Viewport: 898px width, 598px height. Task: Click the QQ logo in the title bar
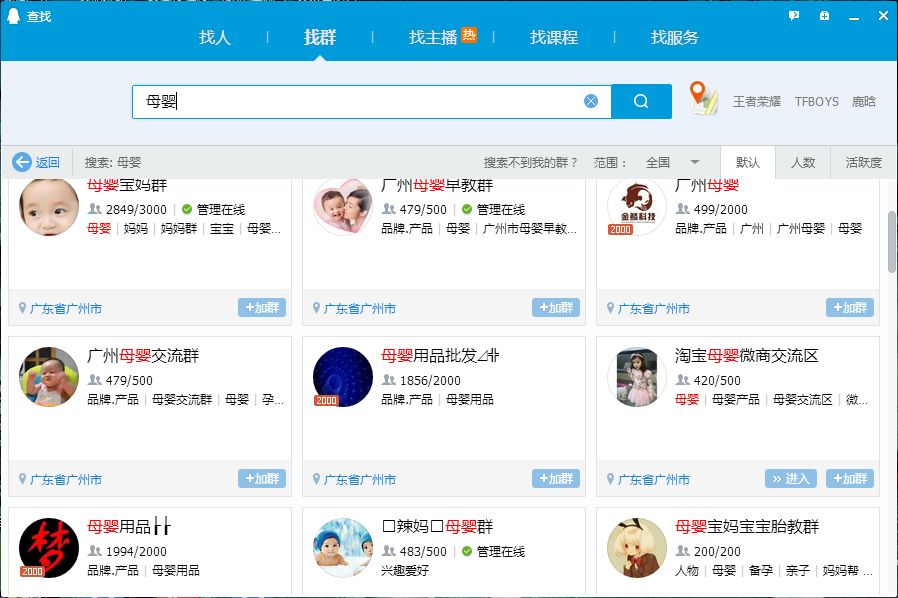pyautogui.click(x=12, y=14)
